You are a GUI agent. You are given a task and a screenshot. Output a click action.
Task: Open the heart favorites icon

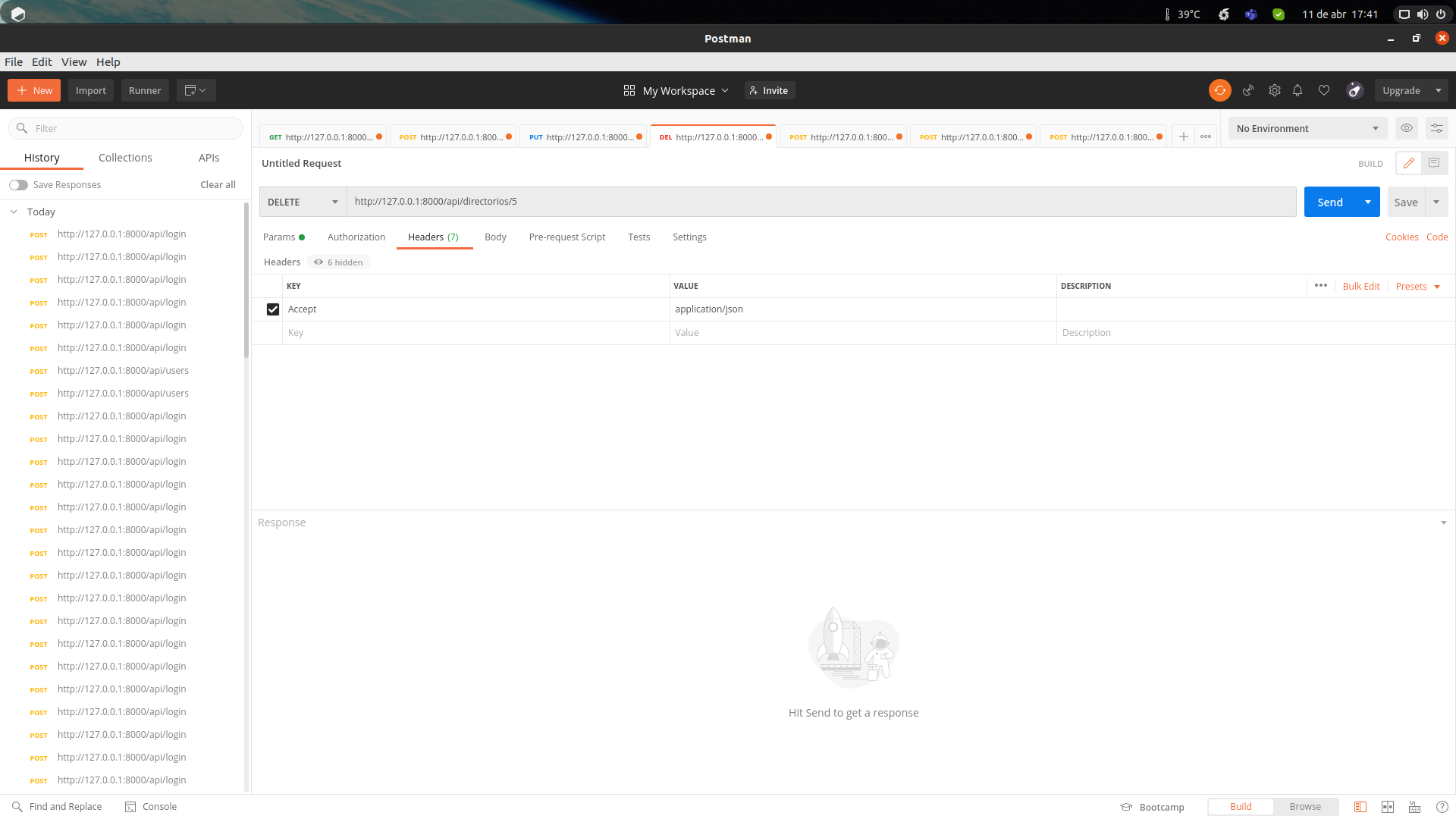click(1324, 90)
